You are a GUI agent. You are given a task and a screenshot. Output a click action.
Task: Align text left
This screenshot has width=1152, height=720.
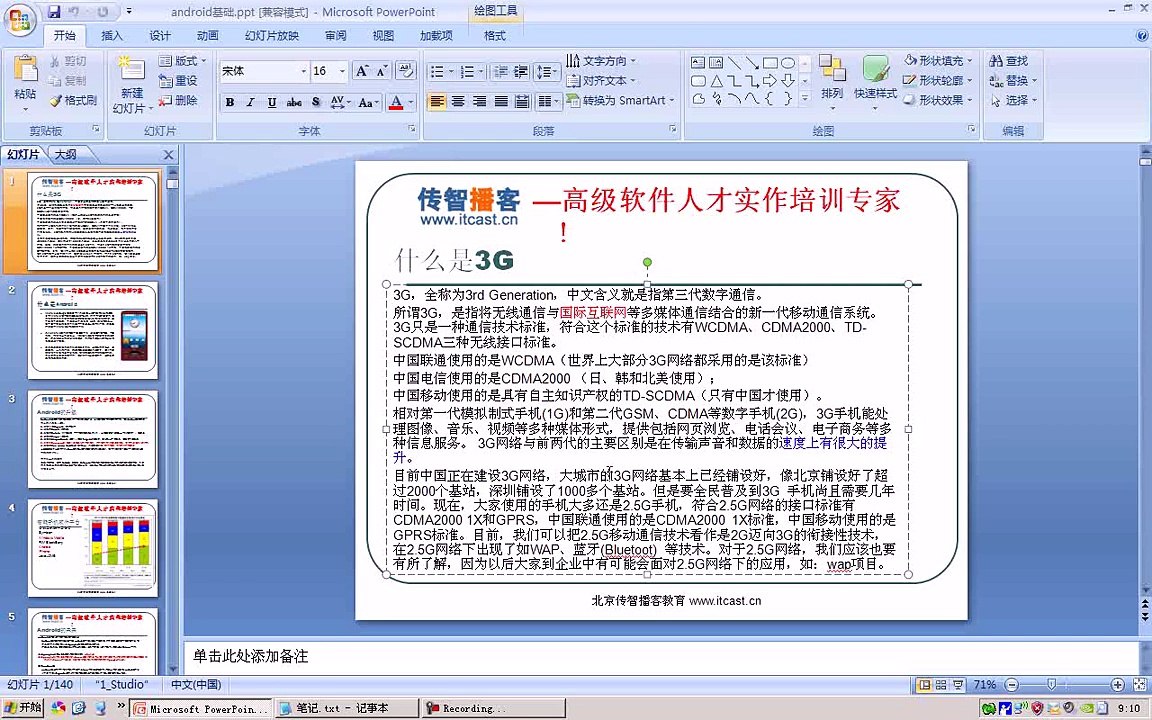[x=437, y=101]
